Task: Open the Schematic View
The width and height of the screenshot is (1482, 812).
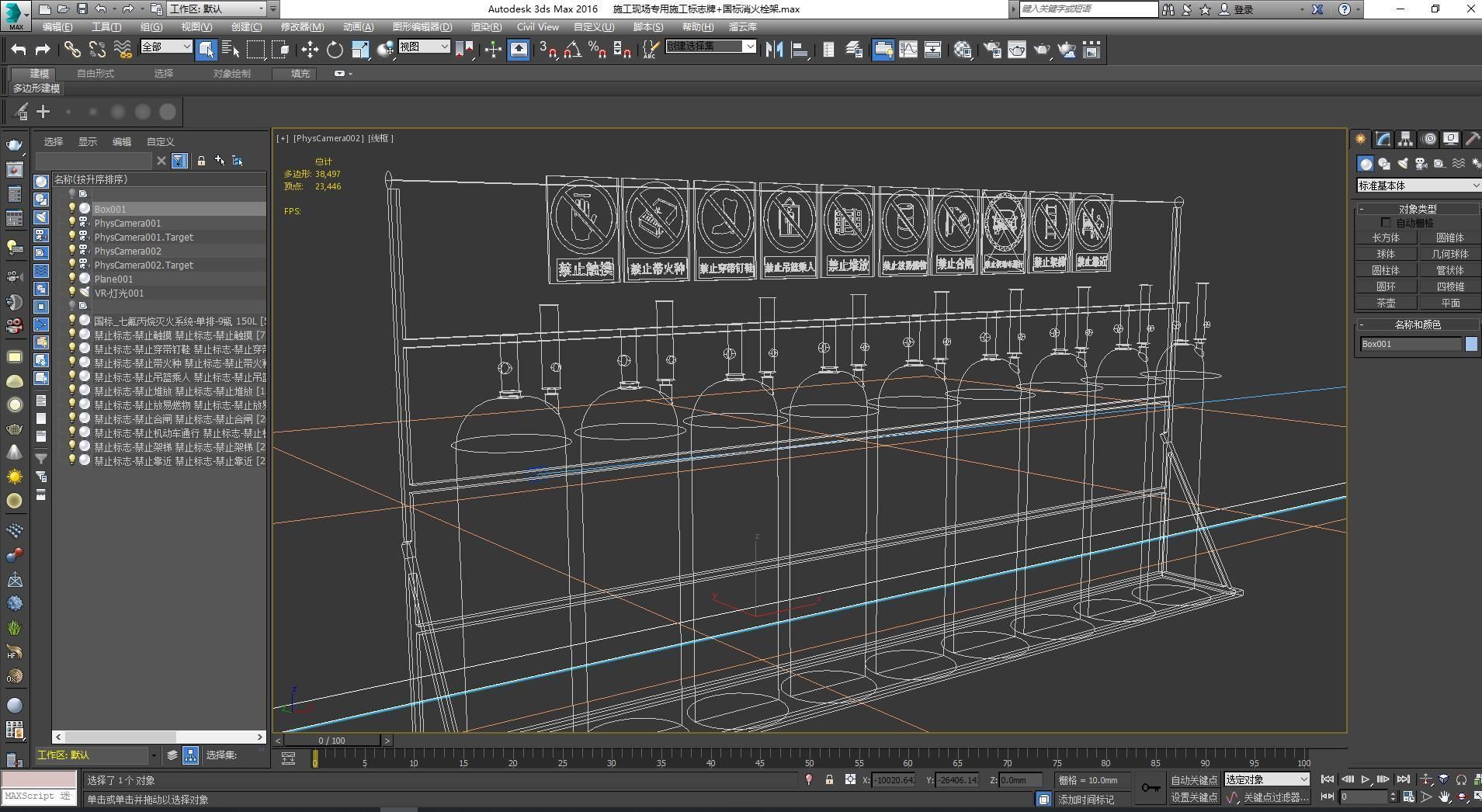Action: (932, 50)
